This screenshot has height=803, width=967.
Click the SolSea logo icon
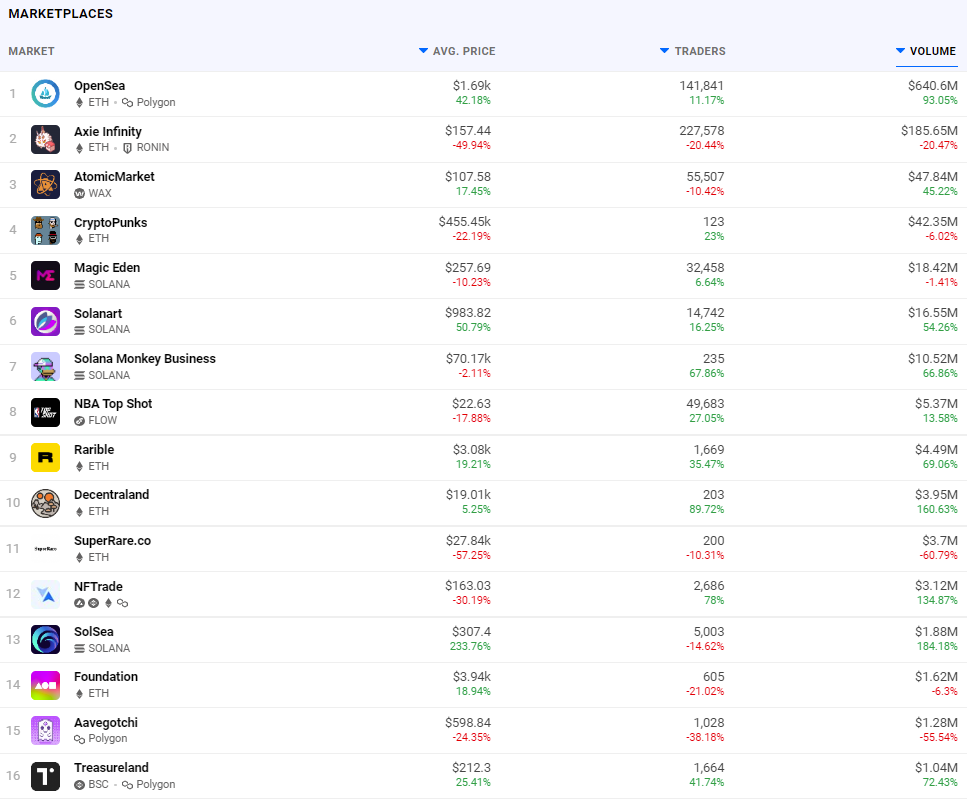[46, 640]
